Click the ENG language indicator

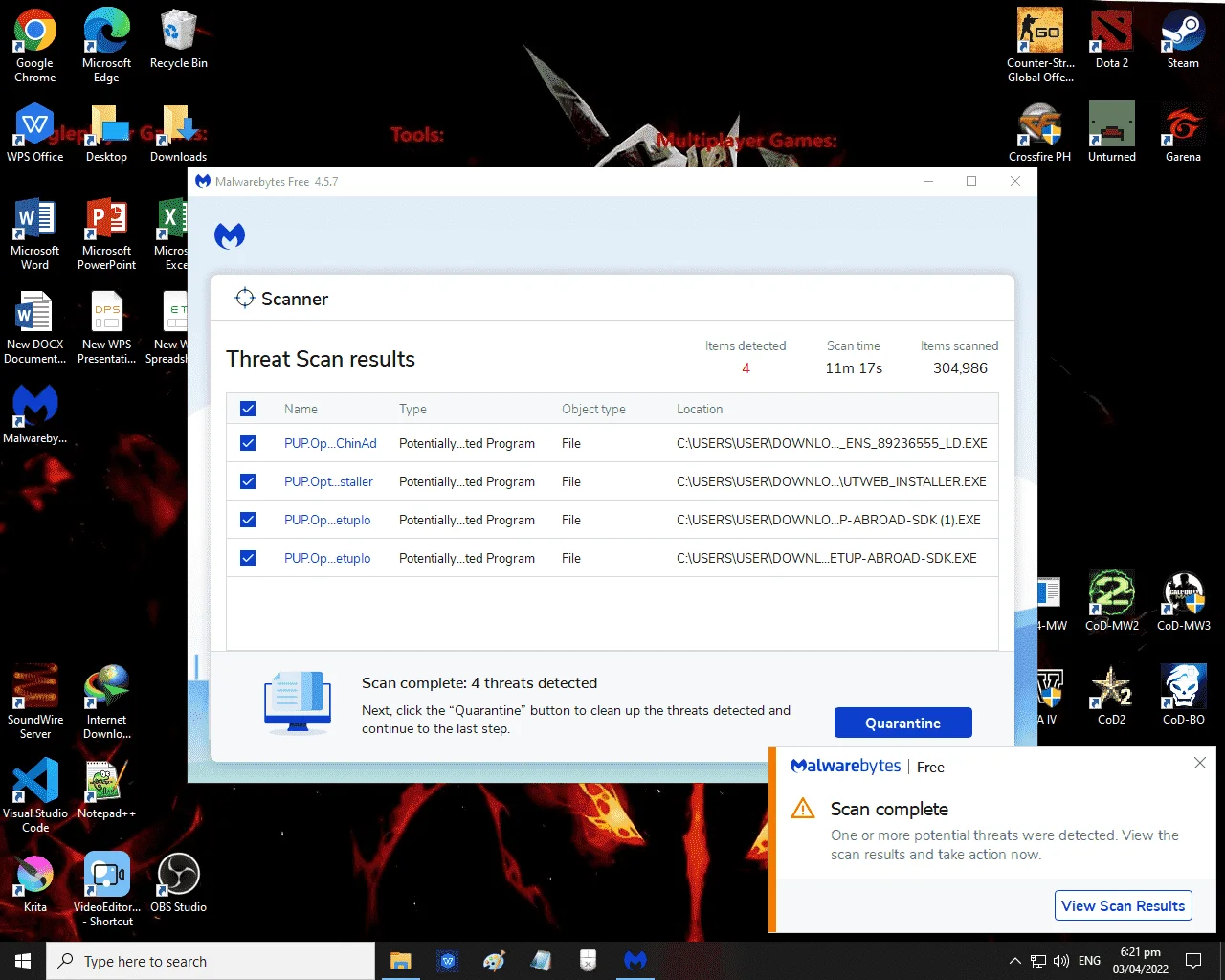[1089, 961]
